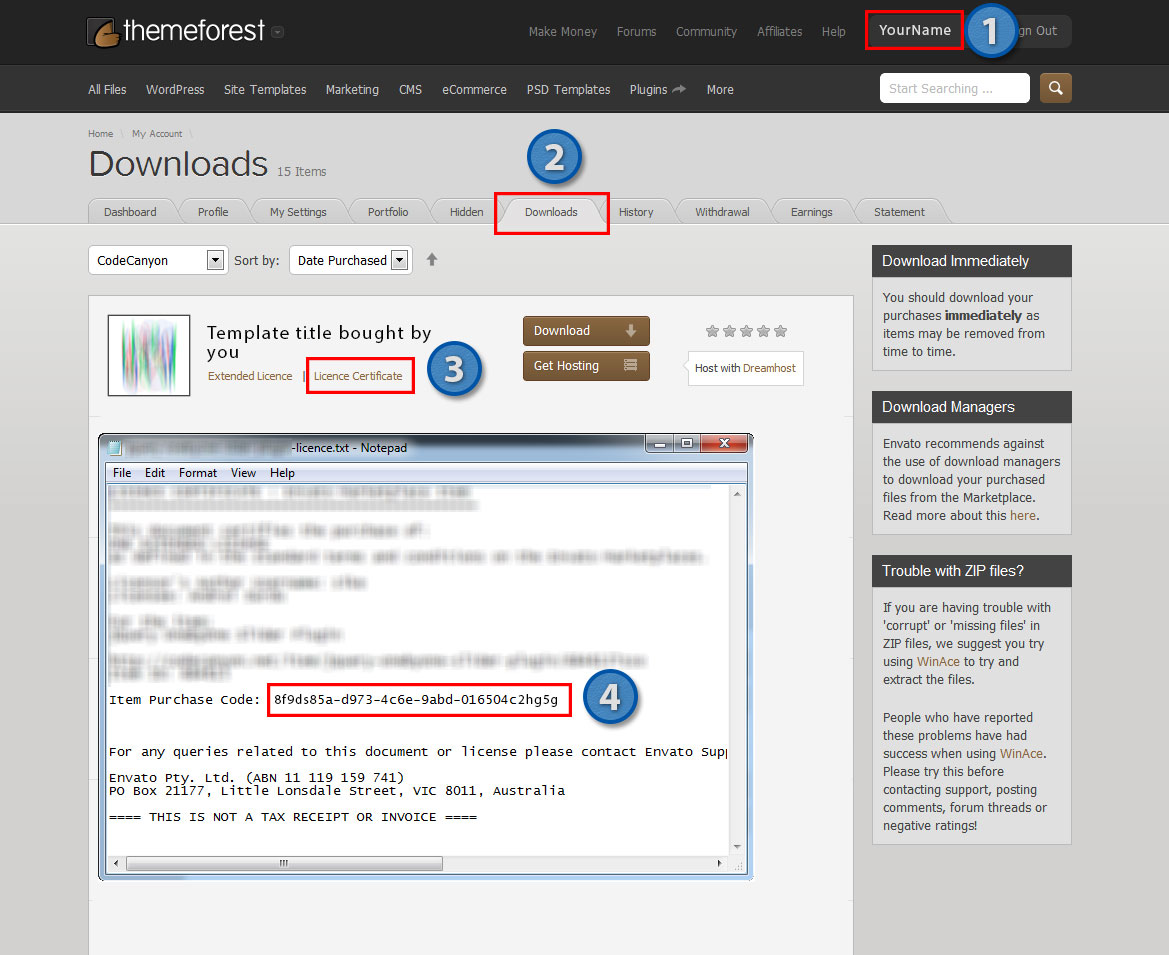Click the magnifier search button
Screen dimensions: 1169x955
[x=1055, y=88]
